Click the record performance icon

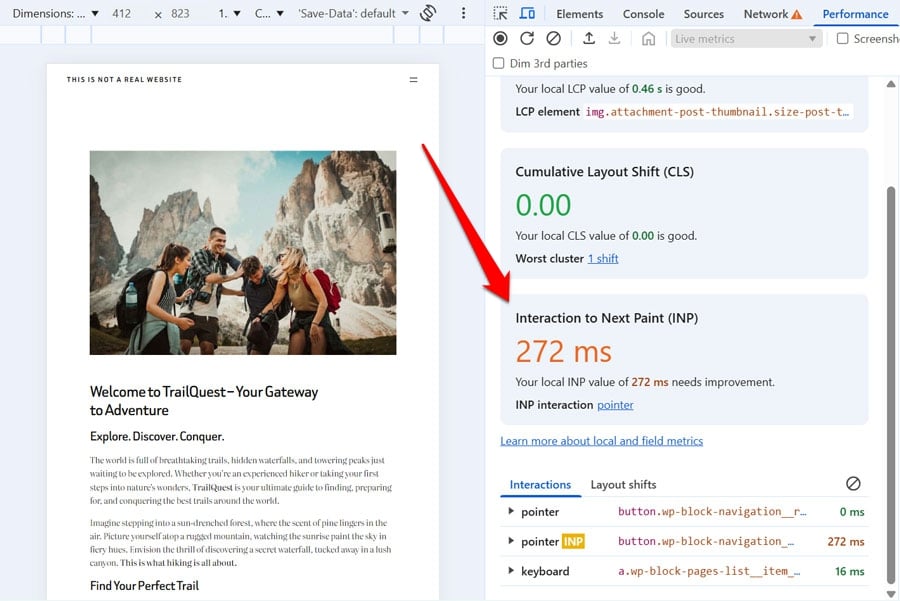click(500, 38)
